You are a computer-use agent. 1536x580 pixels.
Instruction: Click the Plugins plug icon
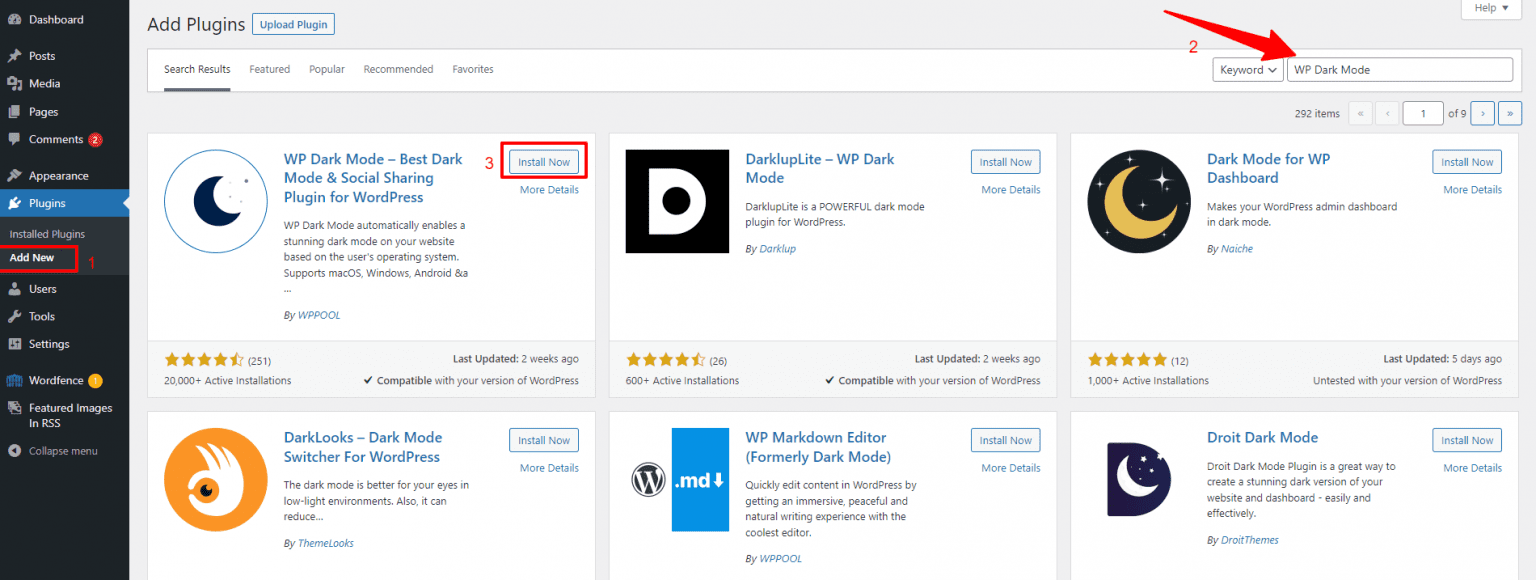tap(14, 203)
